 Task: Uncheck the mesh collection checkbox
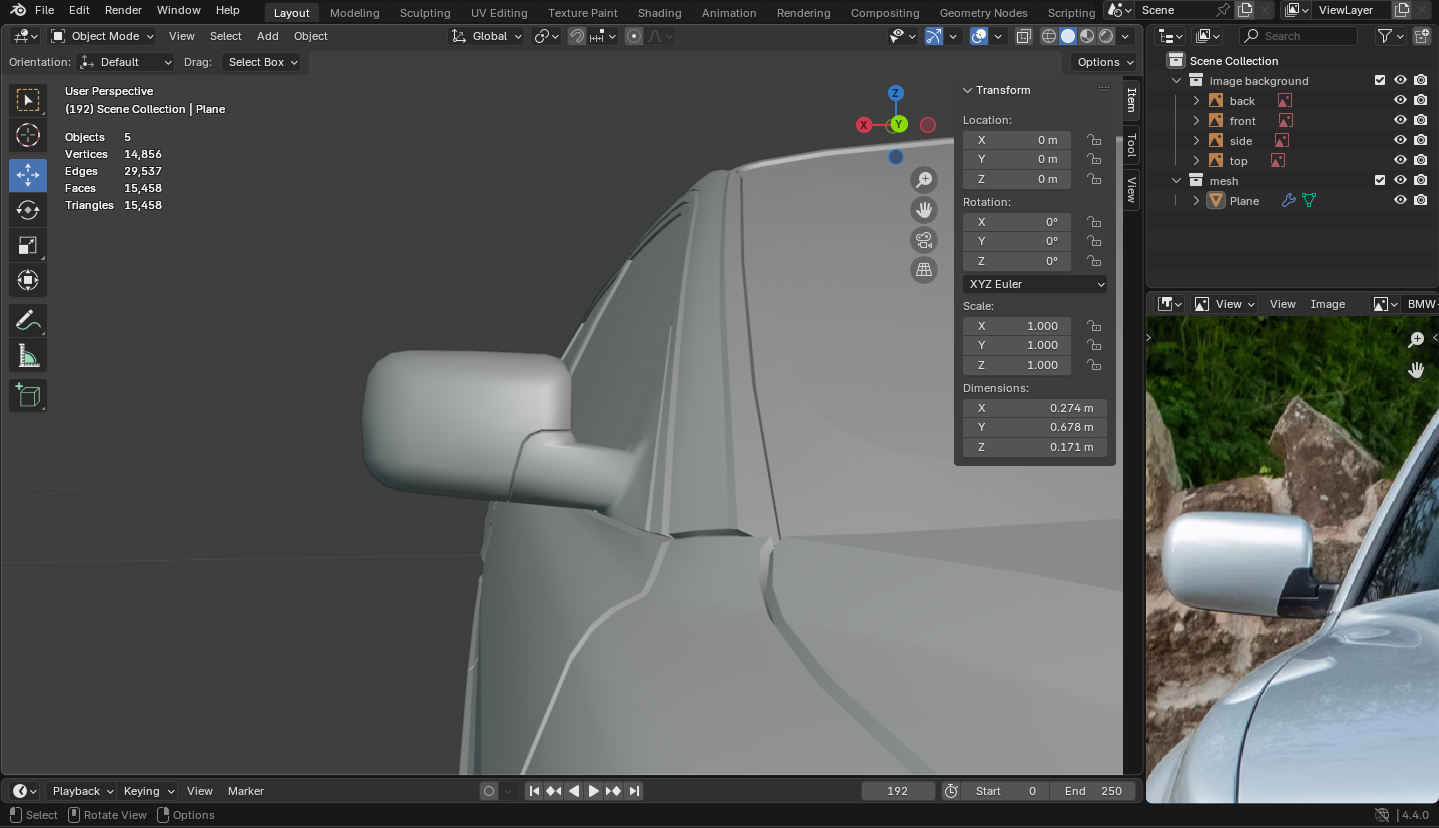(x=1380, y=181)
